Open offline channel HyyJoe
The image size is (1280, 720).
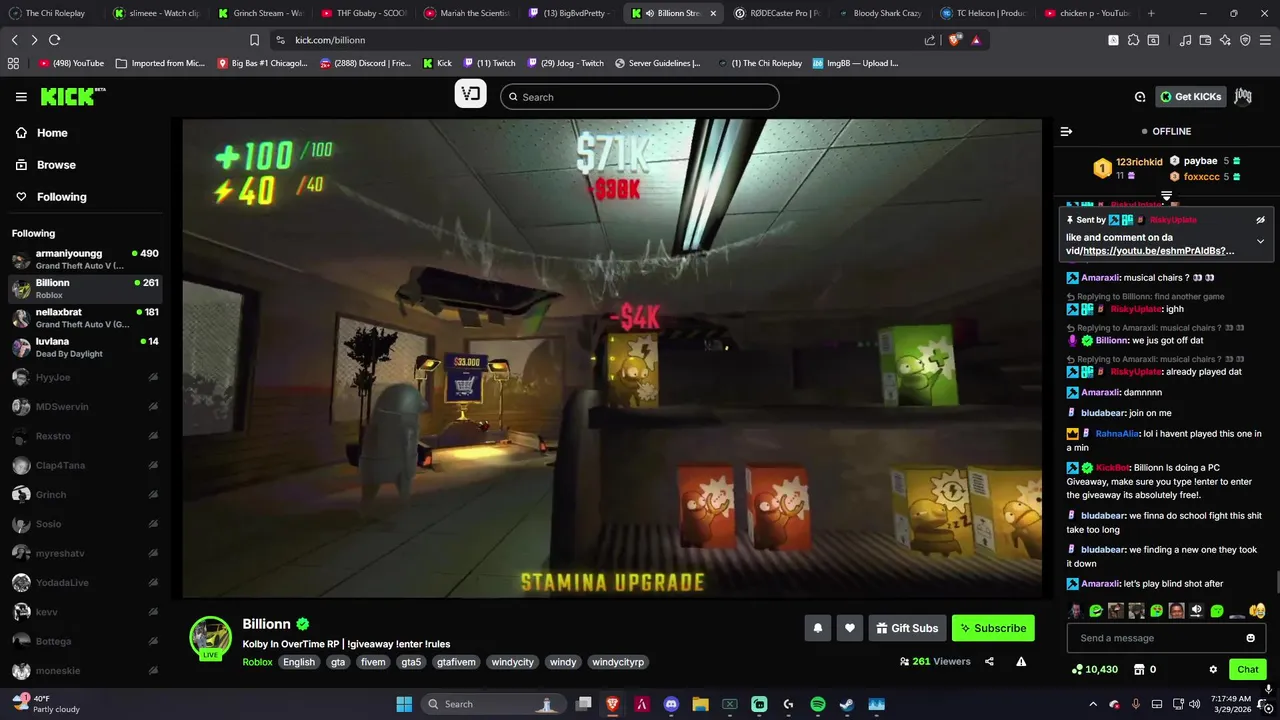(x=86, y=377)
